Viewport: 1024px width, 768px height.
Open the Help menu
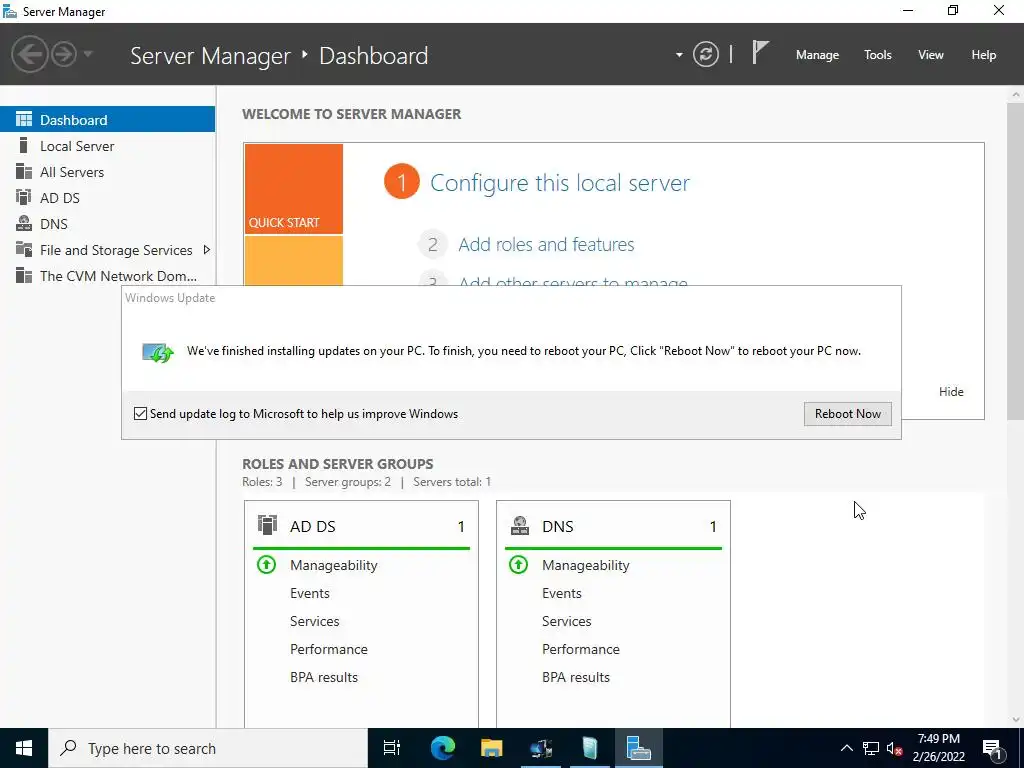984,55
